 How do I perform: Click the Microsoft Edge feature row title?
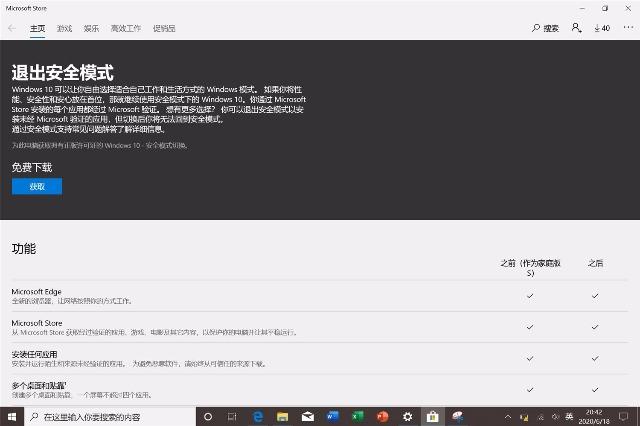pyautogui.click(x=36, y=291)
